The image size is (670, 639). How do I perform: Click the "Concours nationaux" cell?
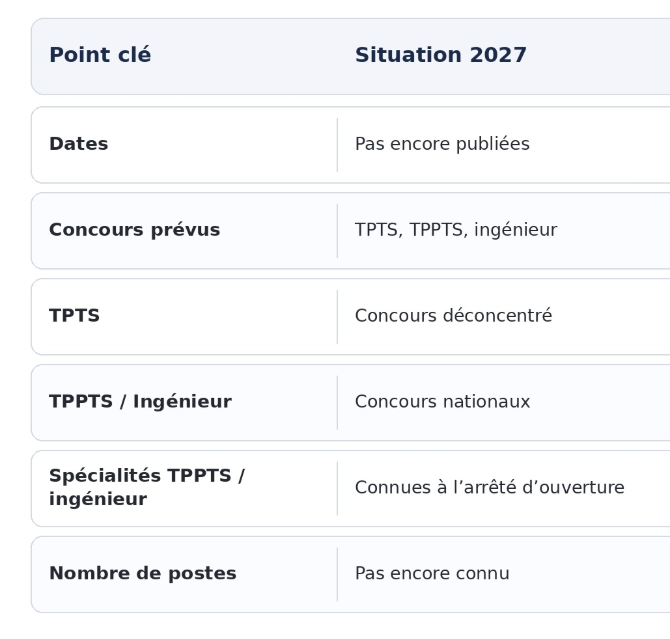coord(442,402)
